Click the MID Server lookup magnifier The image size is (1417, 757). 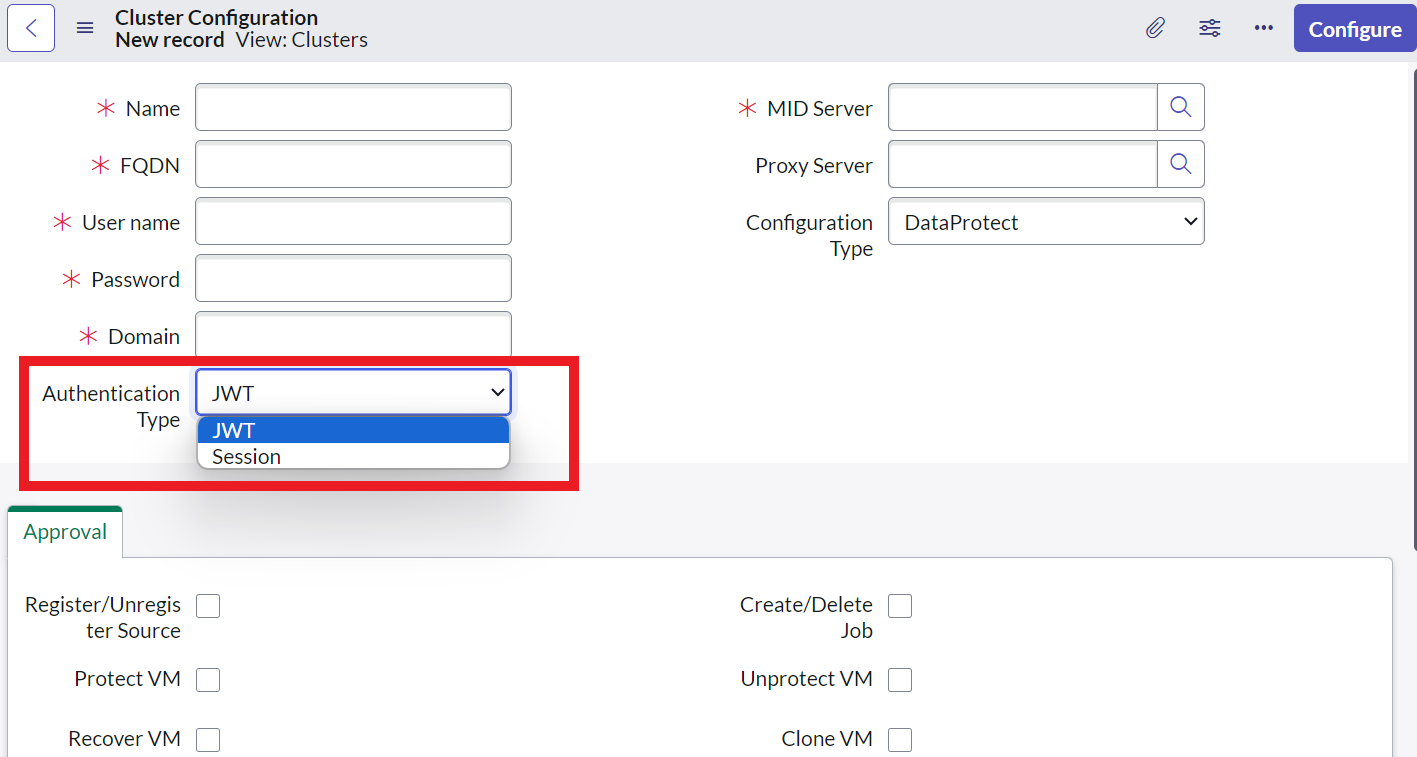coord(1180,107)
